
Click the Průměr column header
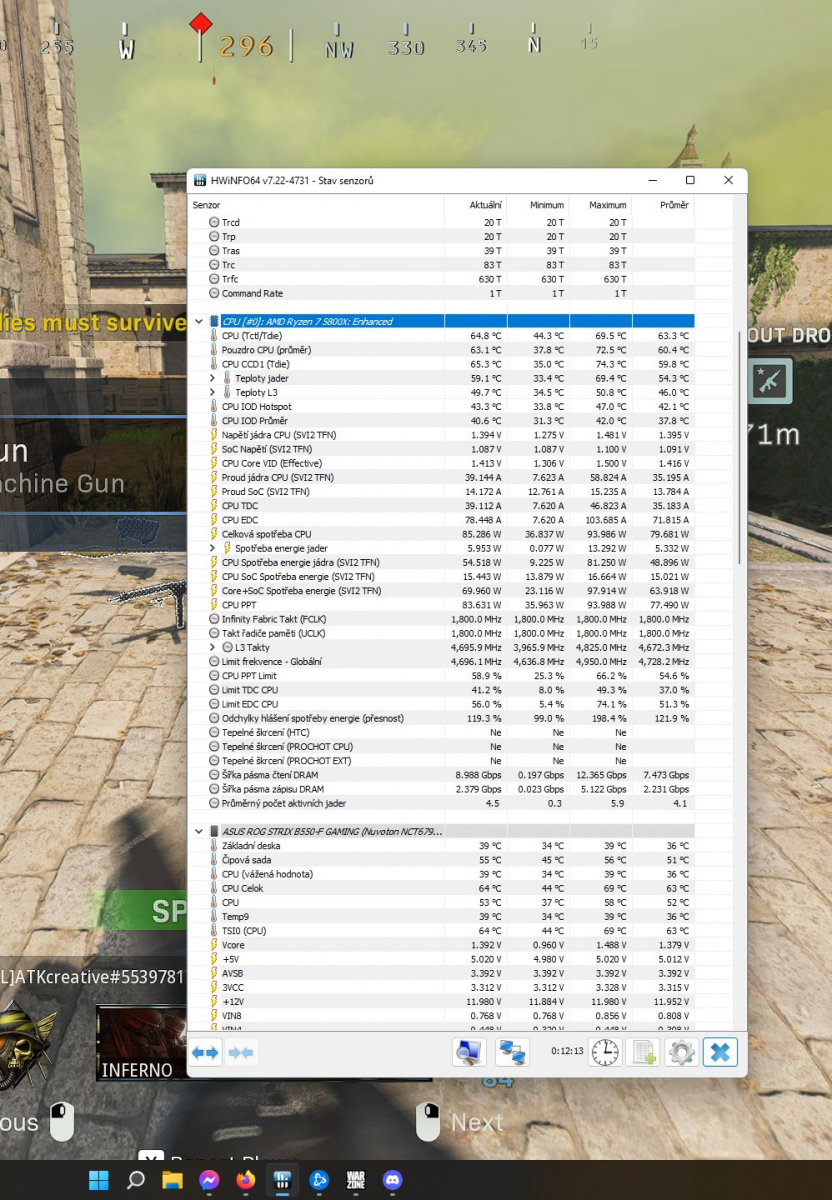click(x=674, y=205)
